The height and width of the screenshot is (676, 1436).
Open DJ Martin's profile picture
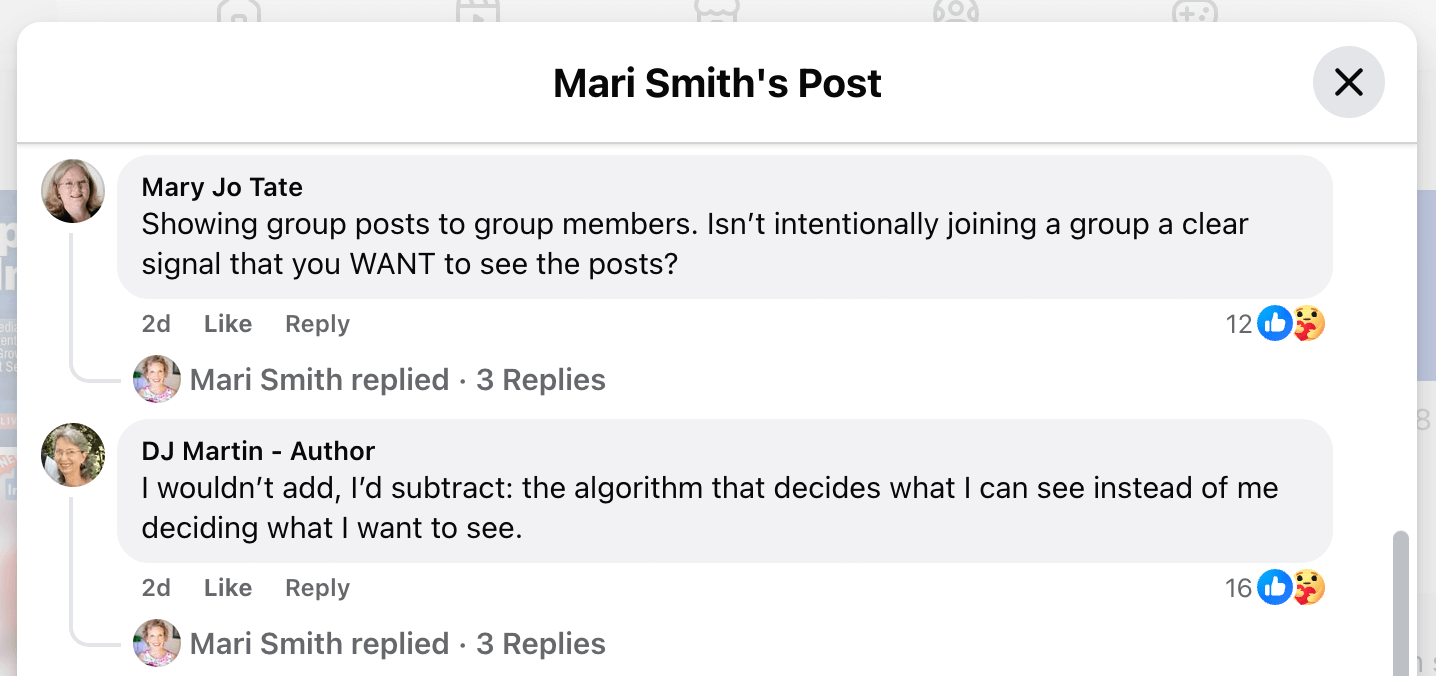point(71,454)
